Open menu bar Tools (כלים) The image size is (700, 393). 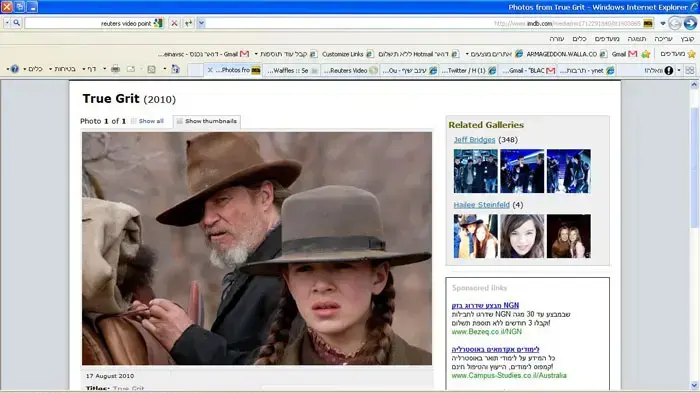(x=579, y=39)
